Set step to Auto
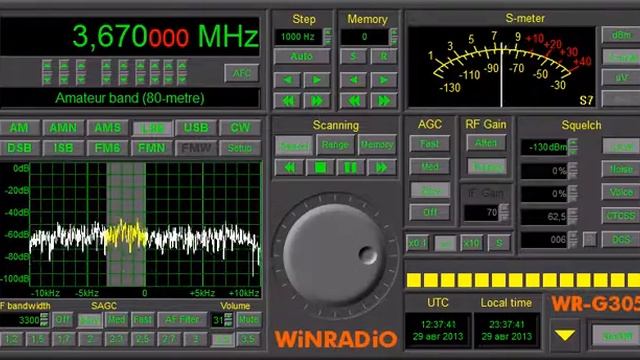This screenshot has width=640, height=360. 302,56
